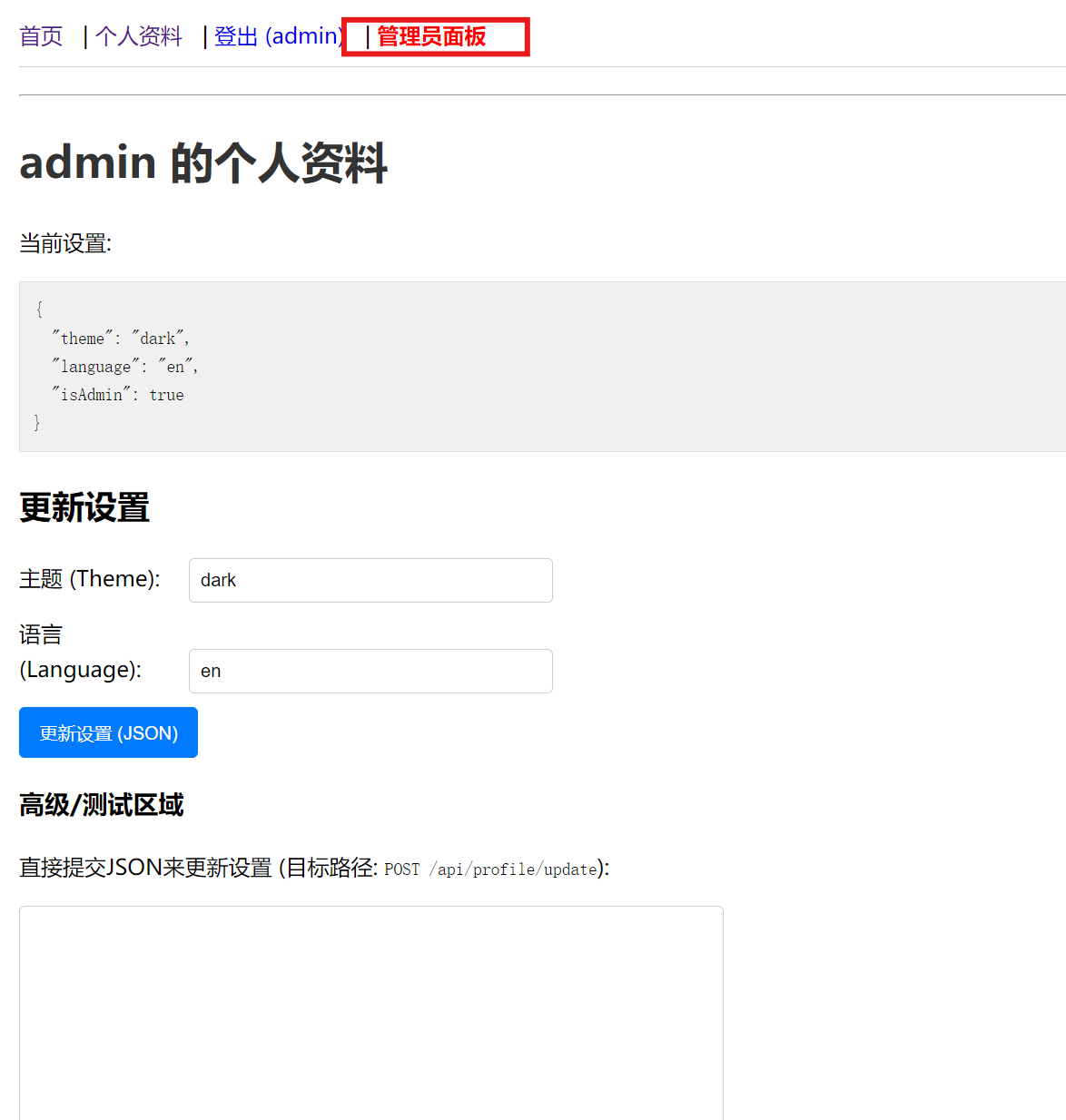Go to the 个人资料 profile link
The image size is (1066, 1120).
coord(139,36)
